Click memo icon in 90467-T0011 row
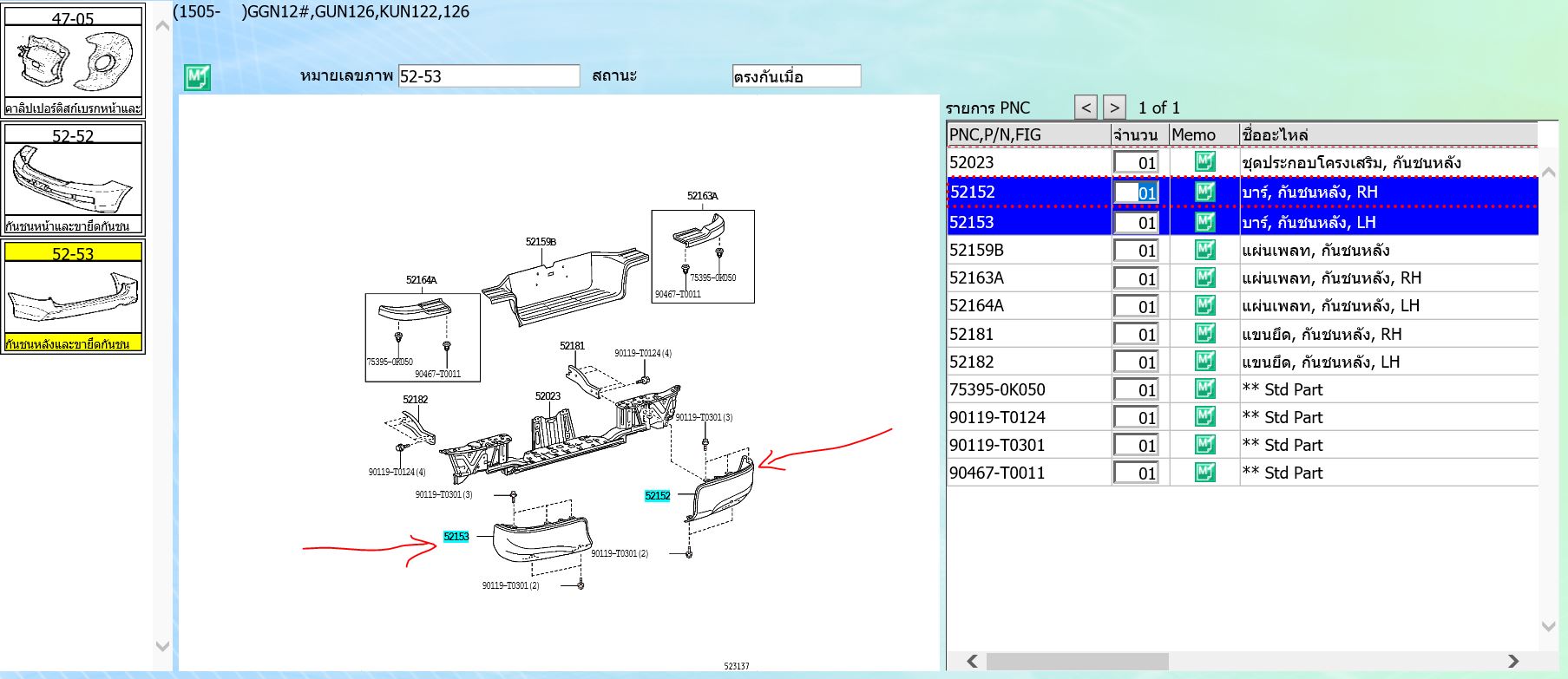 1204,473
